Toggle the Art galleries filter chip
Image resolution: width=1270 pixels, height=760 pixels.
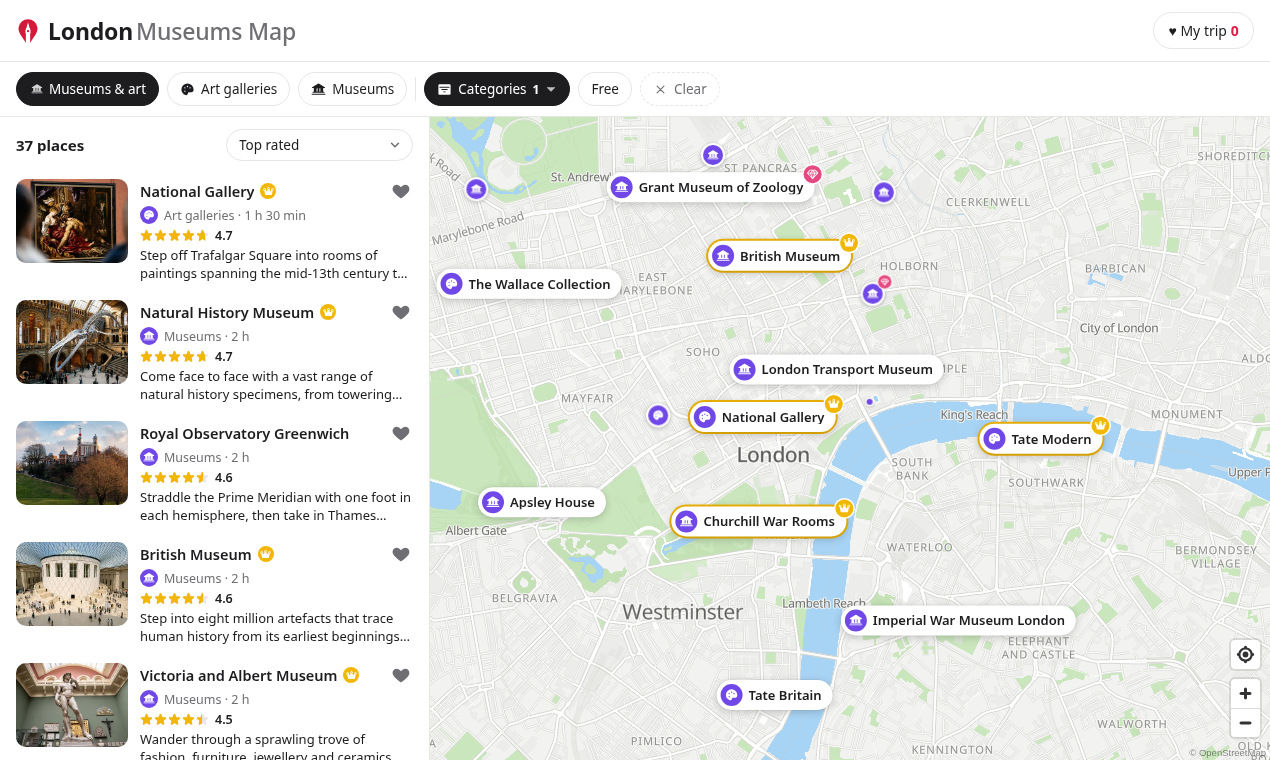point(228,89)
